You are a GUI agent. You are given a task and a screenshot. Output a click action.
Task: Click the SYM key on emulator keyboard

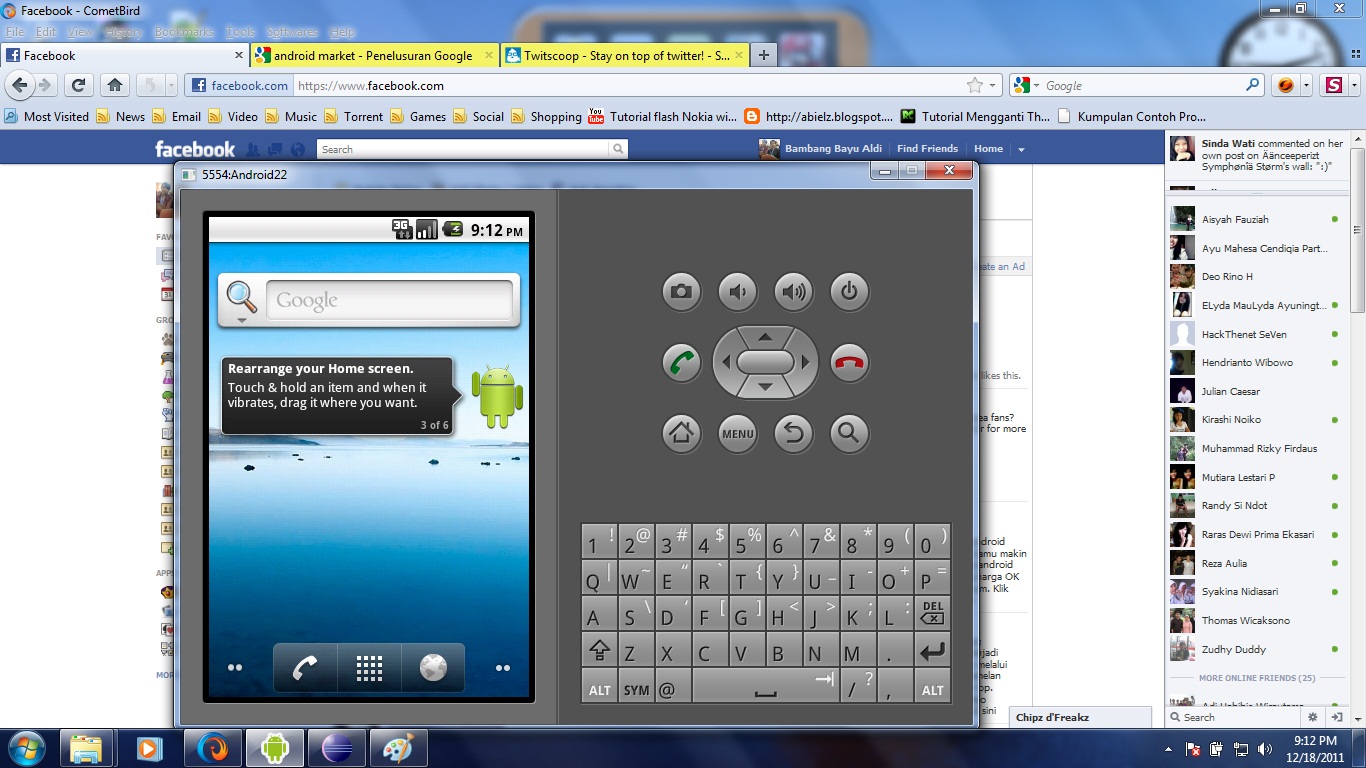point(636,687)
